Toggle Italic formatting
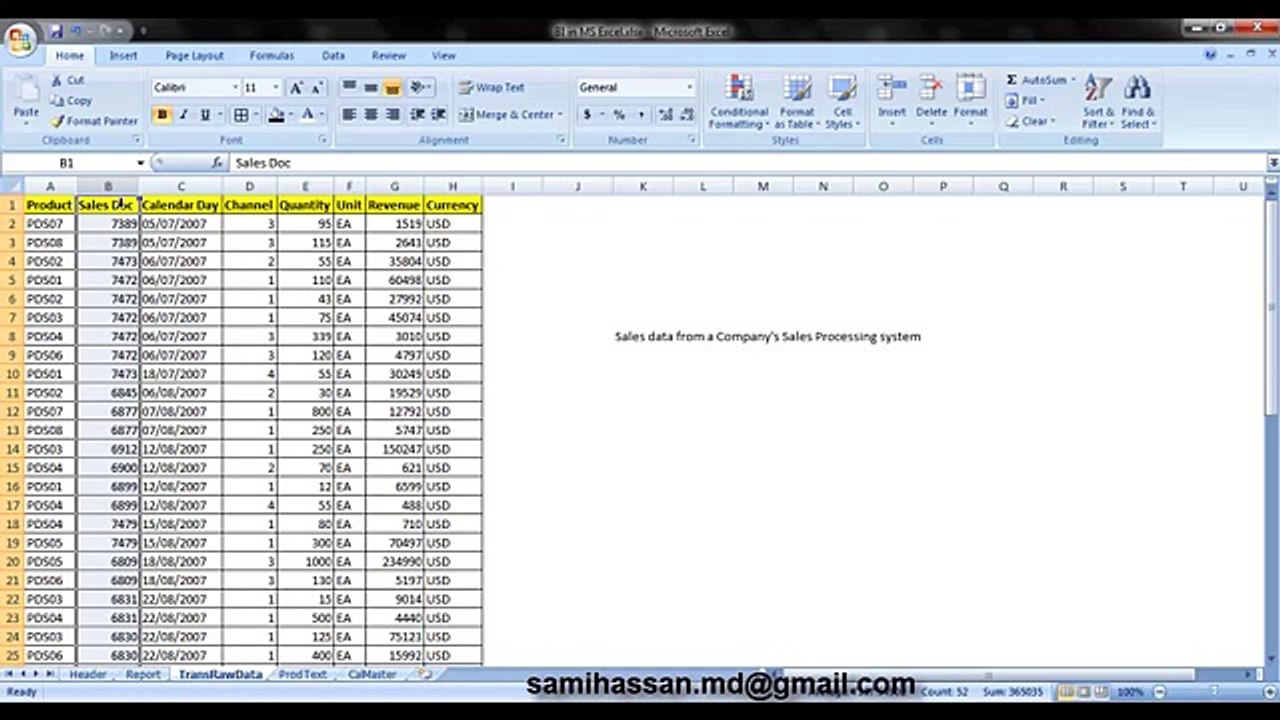 (x=183, y=115)
